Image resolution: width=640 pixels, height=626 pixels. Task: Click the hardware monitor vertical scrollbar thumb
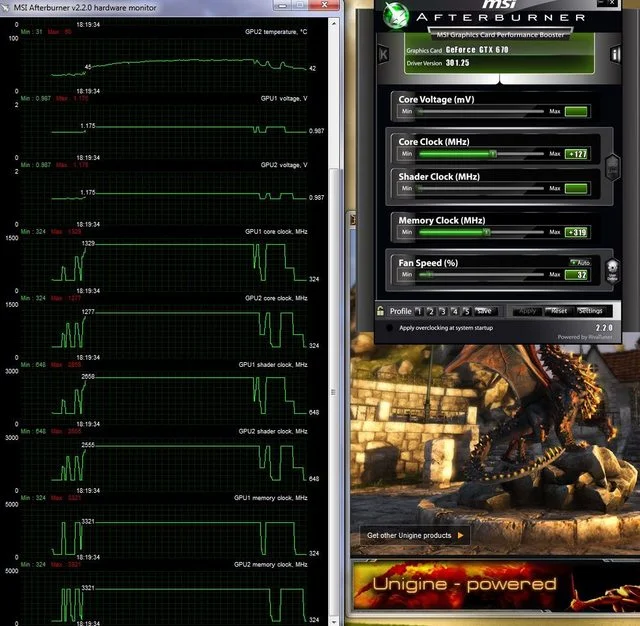[333, 392]
